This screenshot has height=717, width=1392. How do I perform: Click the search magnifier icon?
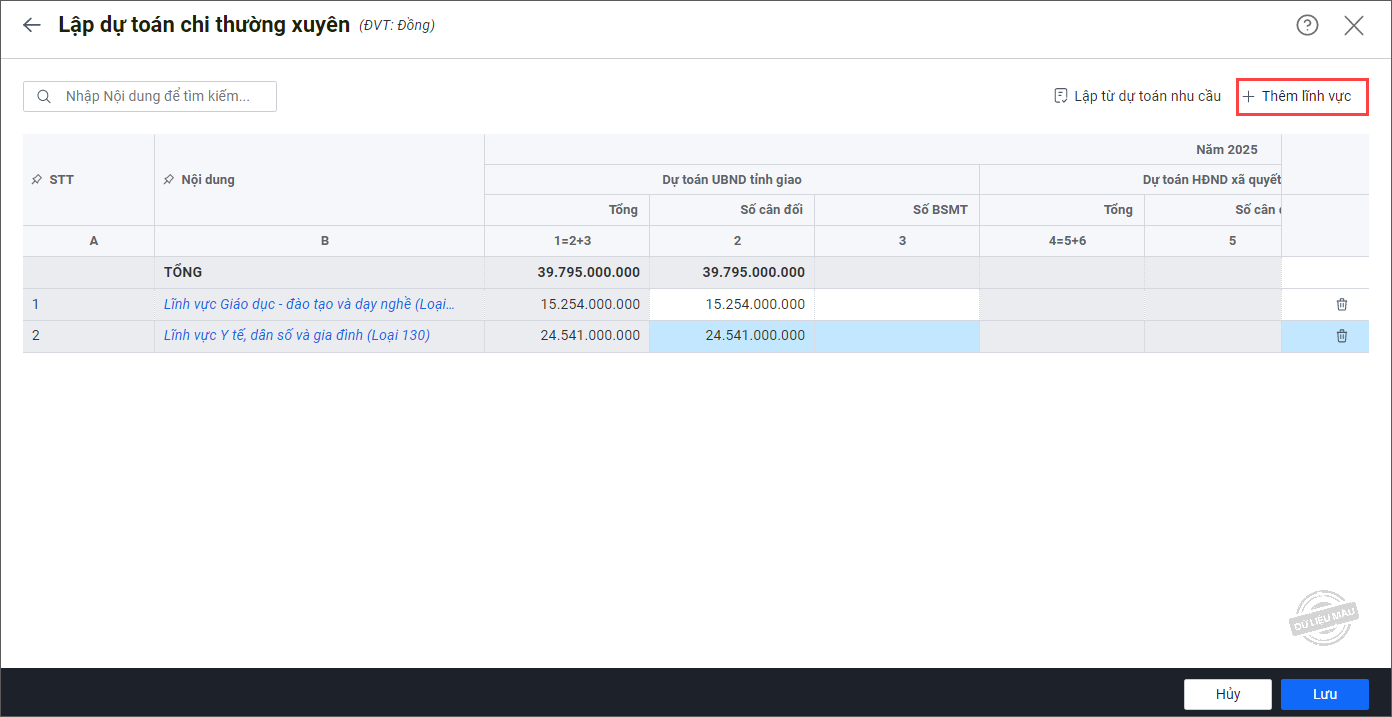click(44, 97)
